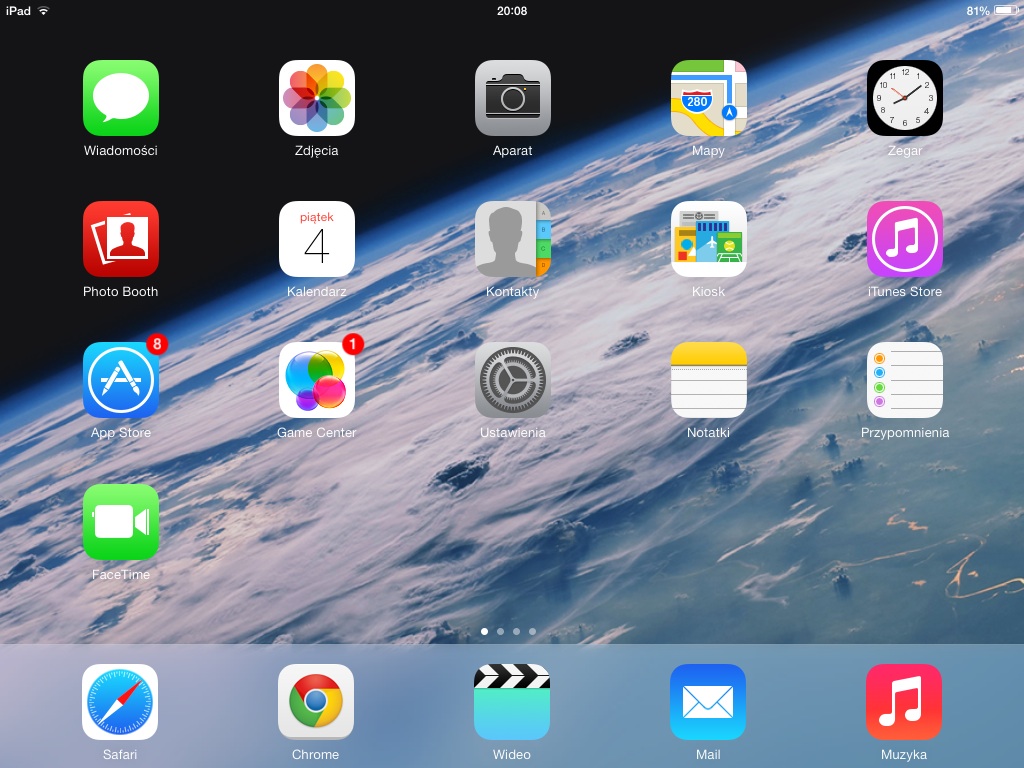Go to the third home screen page dot
The width and height of the screenshot is (1024, 768).
tap(517, 632)
